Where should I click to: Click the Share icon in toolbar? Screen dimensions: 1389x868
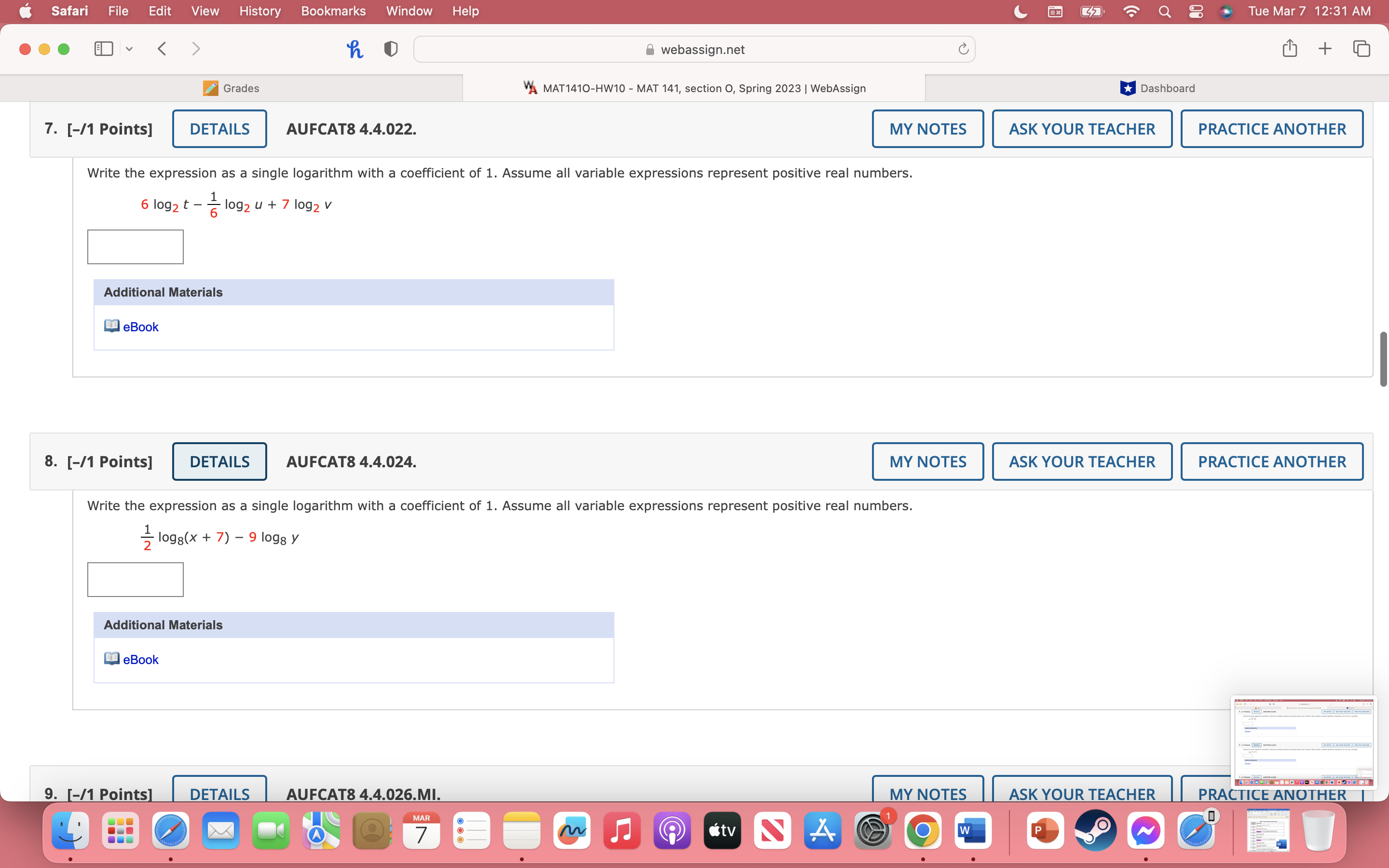point(1289,49)
